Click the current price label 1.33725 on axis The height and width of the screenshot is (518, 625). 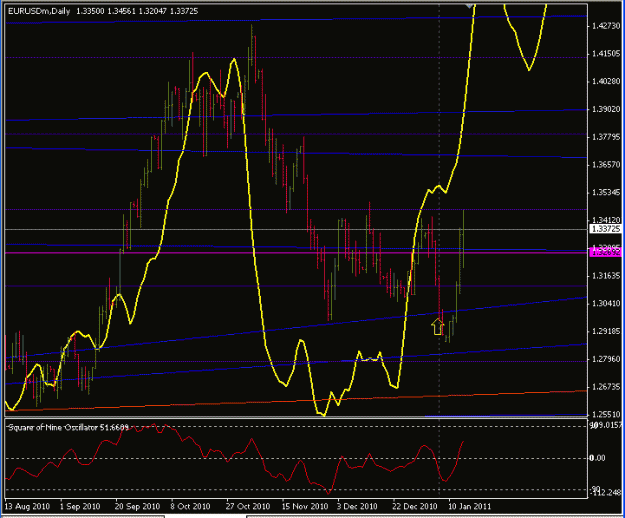point(605,229)
